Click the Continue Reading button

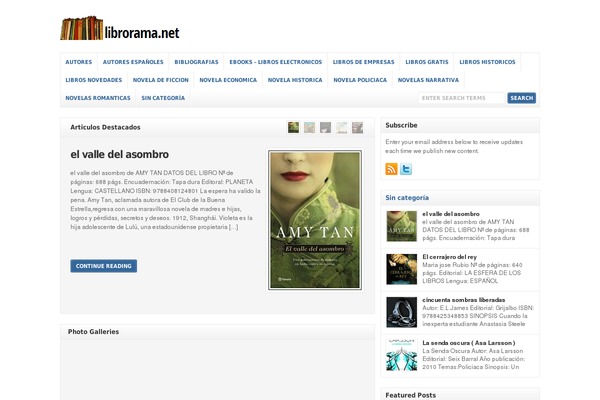point(104,266)
